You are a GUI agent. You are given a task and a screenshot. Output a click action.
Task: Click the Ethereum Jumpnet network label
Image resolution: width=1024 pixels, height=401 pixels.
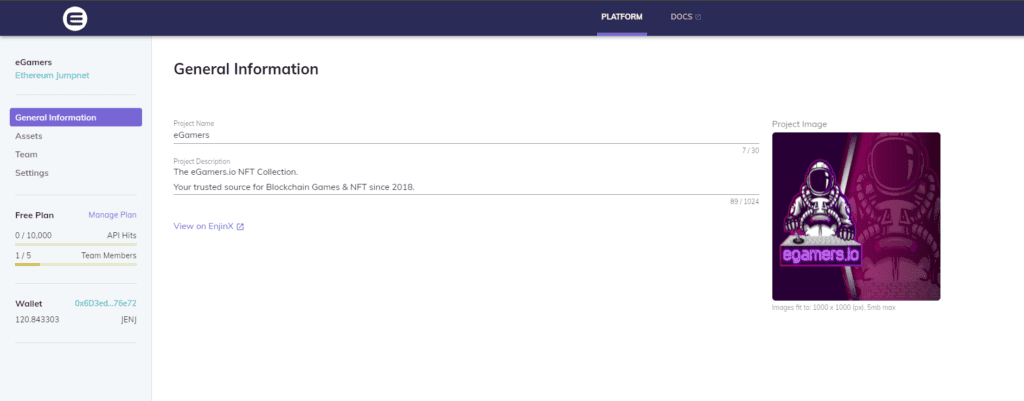tap(52, 75)
